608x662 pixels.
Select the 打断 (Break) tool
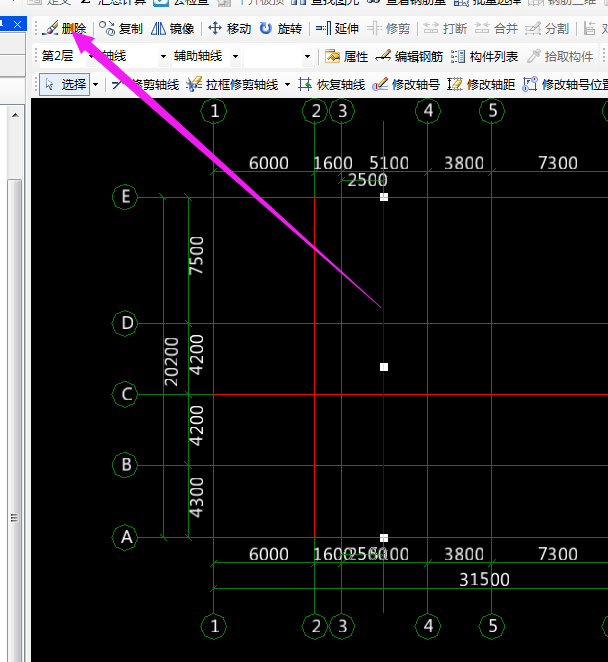click(x=445, y=29)
